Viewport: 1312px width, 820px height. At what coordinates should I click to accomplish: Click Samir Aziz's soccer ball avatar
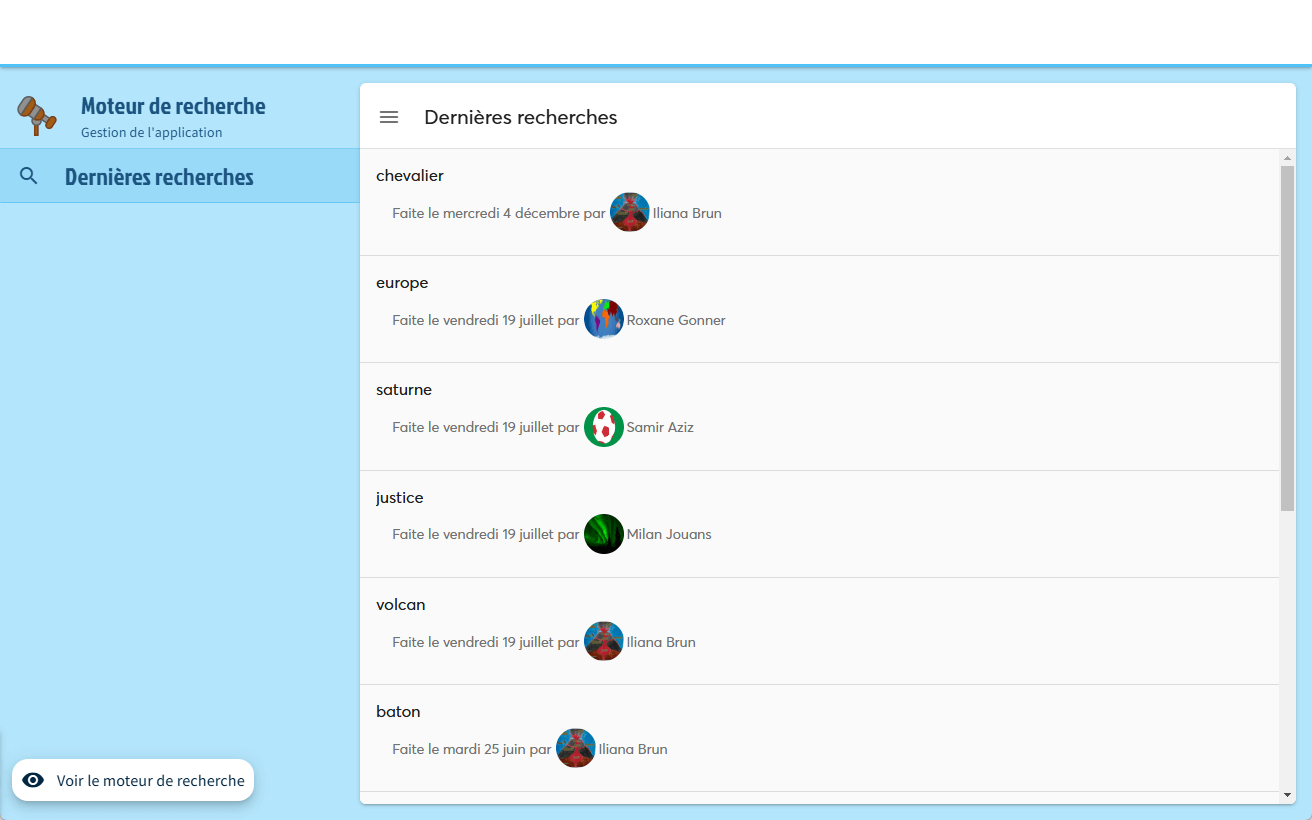[x=603, y=427]
